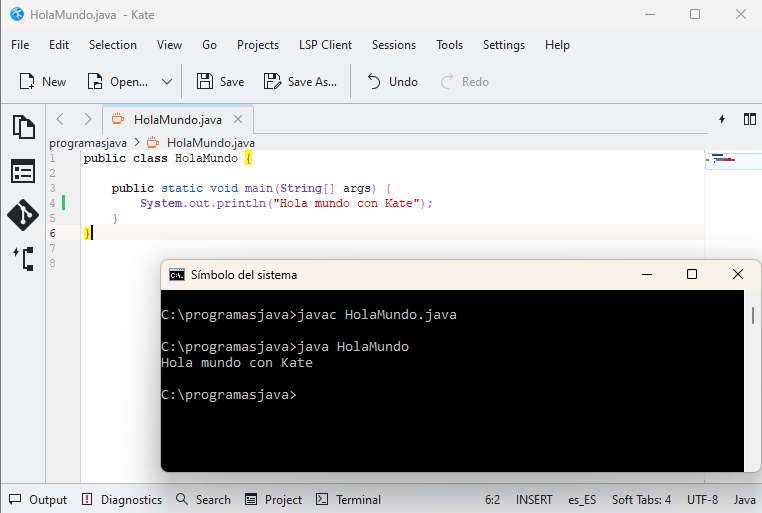Expand the Open recent files dropdown arrow
This screenshot has width=762, height=513.
tap(167, 82)
